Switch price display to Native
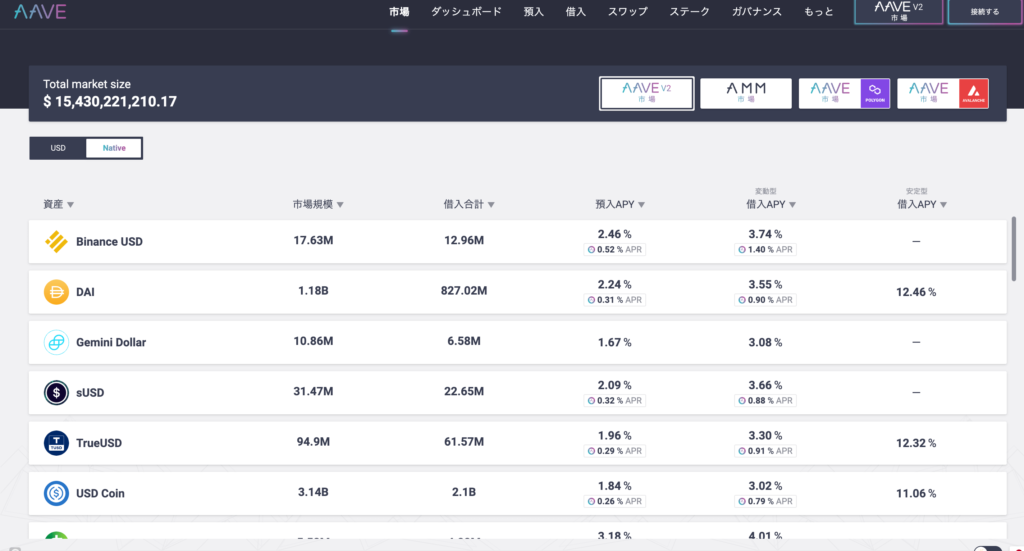 coord(114,148)
